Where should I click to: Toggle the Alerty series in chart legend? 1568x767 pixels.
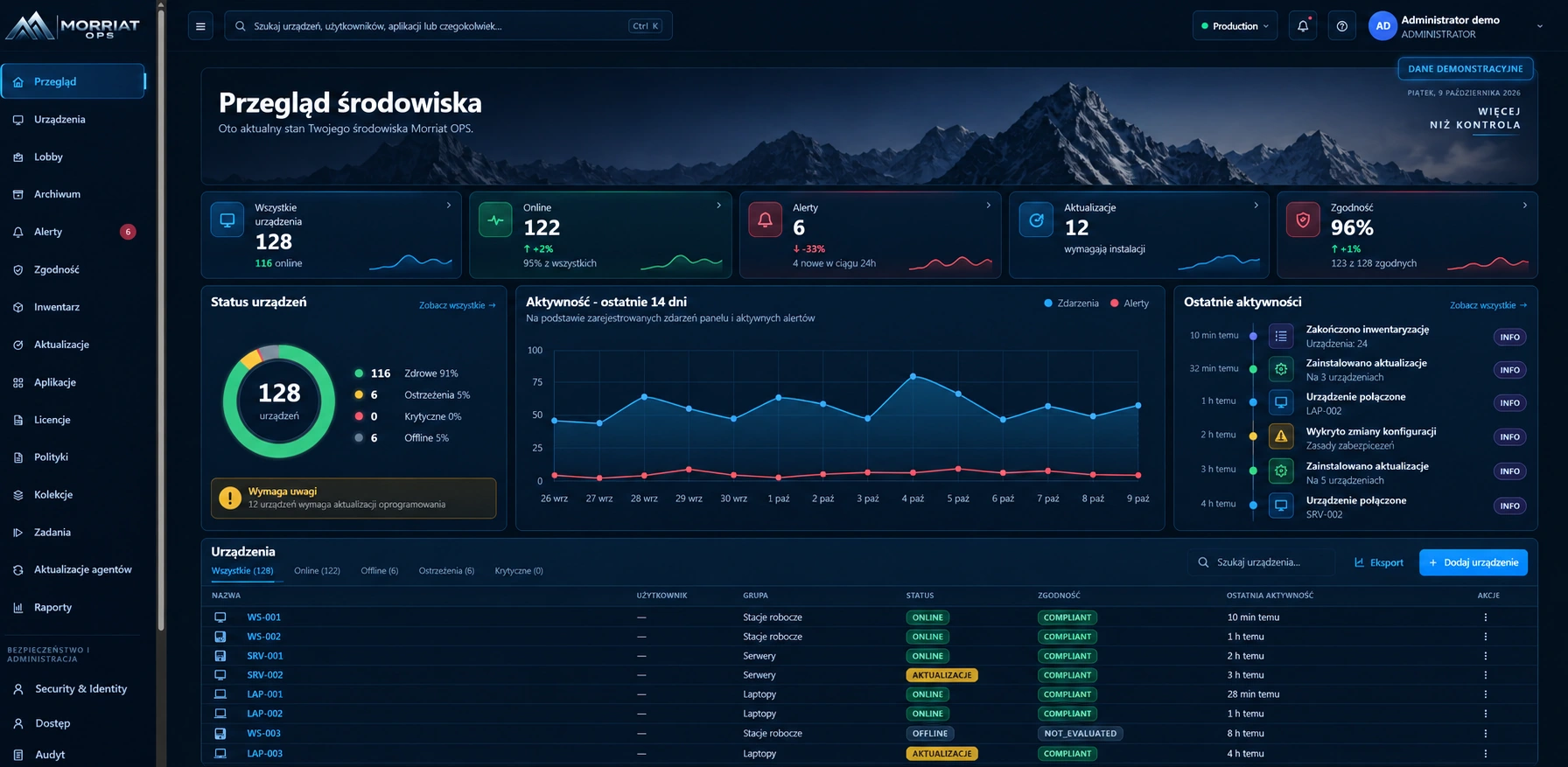[x=1130, y=303]
